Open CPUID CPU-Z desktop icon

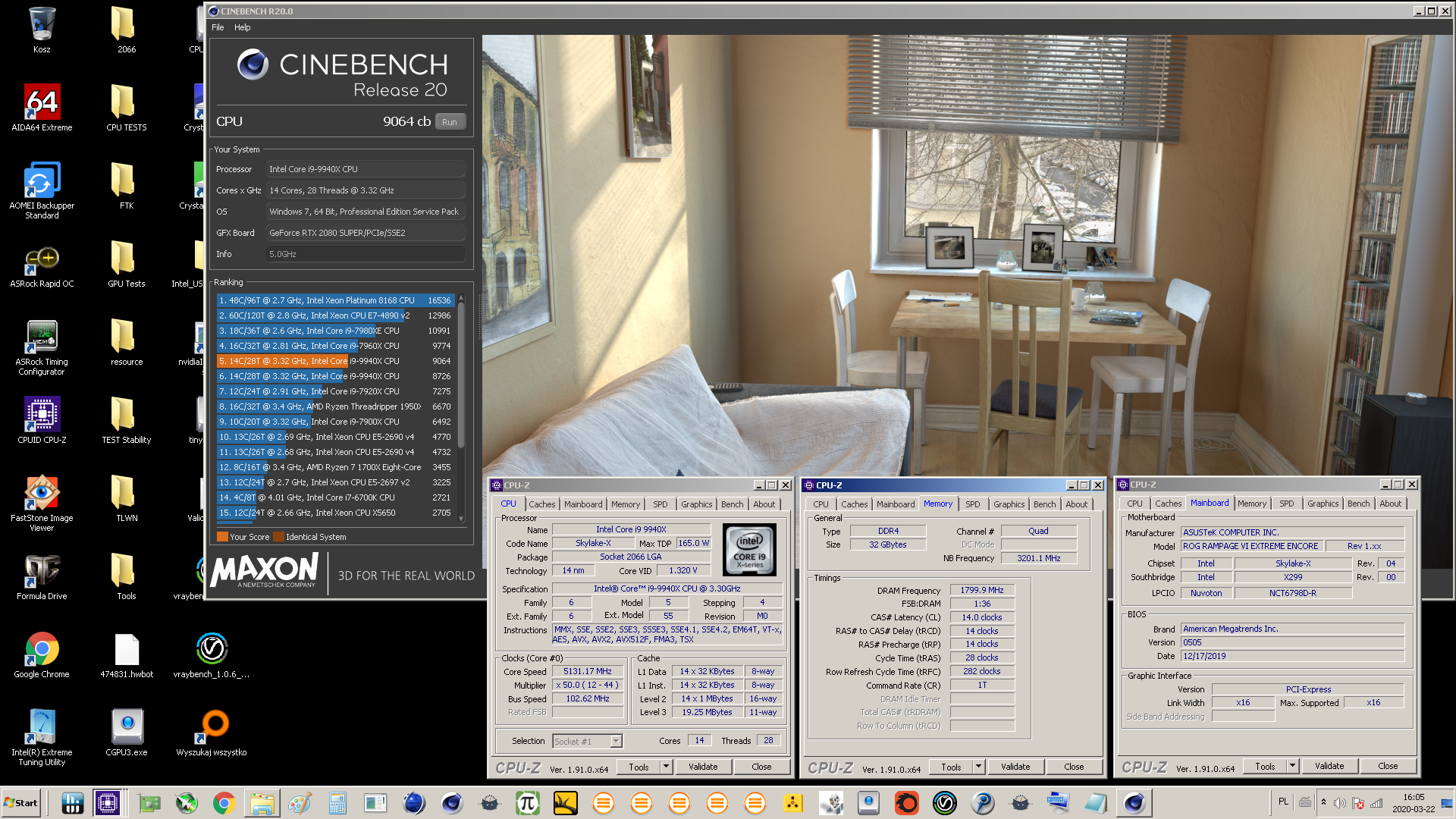[x=42, y=420]
